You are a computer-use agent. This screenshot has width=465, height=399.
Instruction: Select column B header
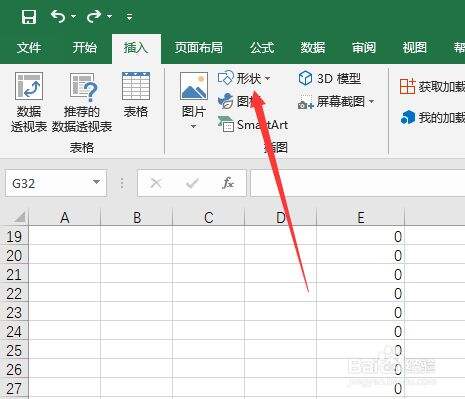[137, 217]
